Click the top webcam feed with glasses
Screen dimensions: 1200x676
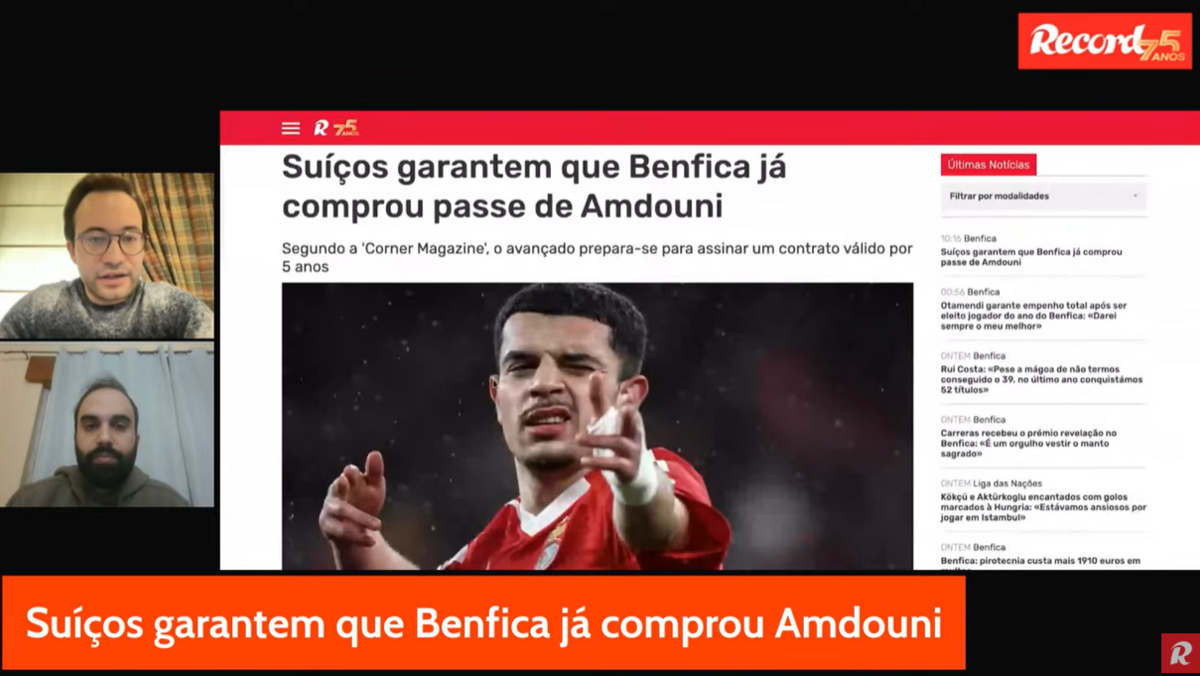107,256
